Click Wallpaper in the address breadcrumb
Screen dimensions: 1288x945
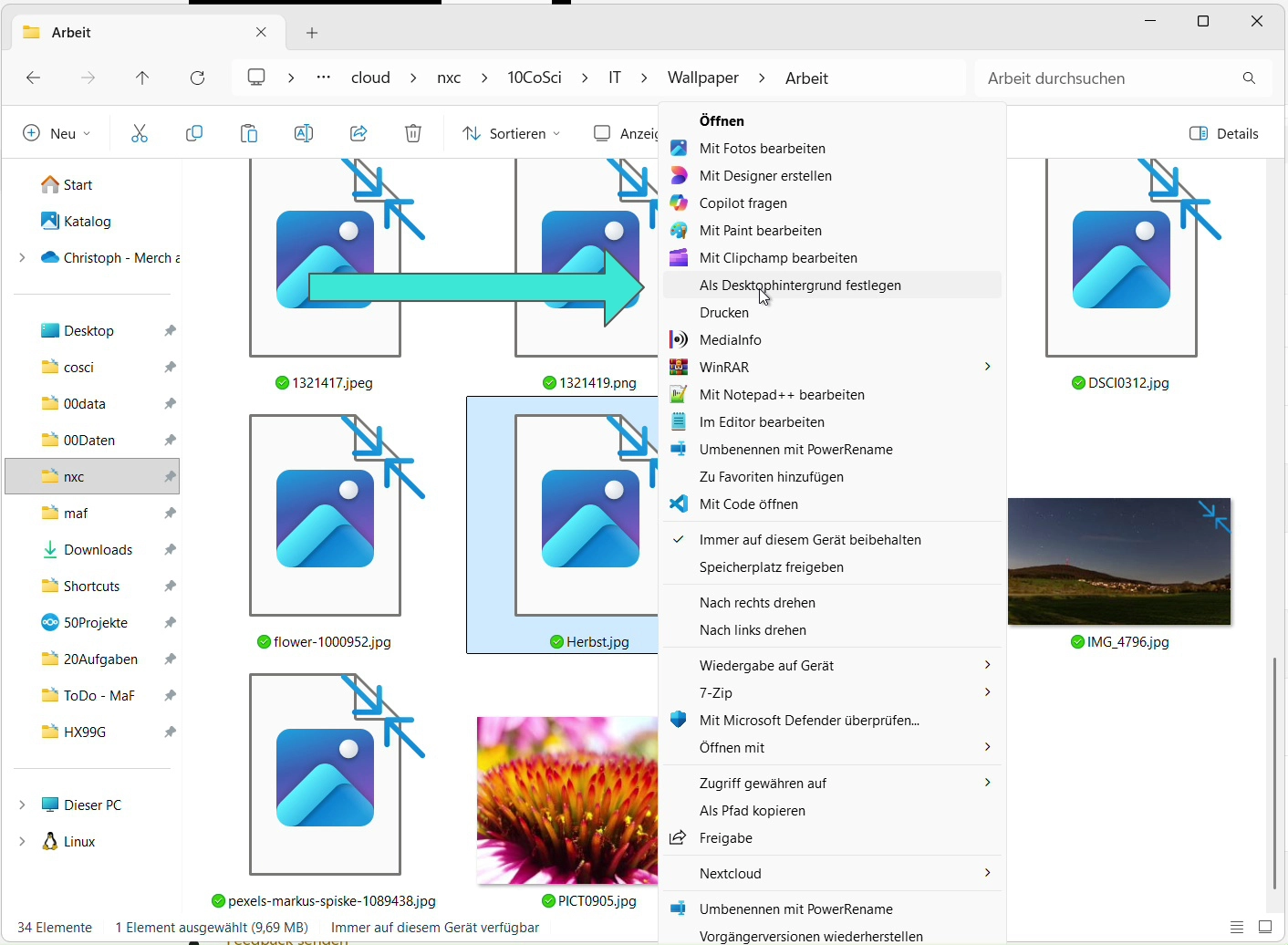pos(703,78)
